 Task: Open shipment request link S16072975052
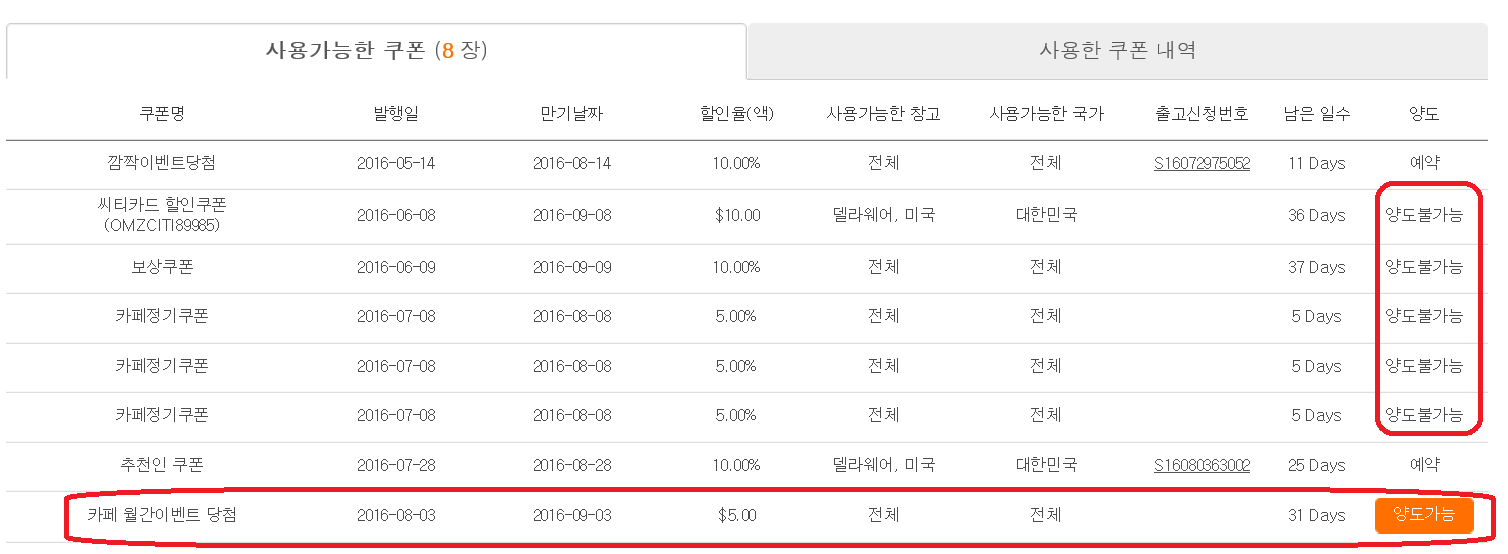1201,164
